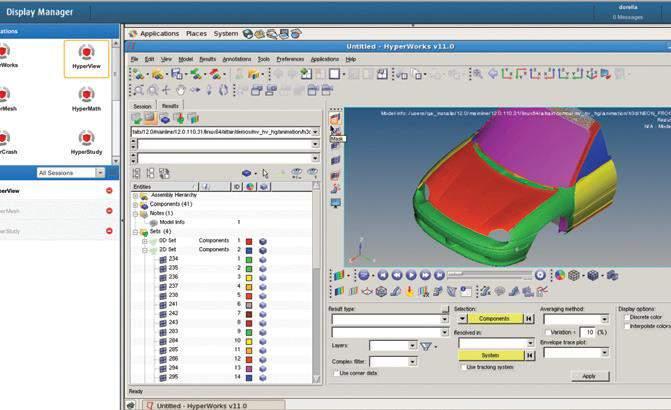Click the layers funnel filter icon

click(426, 346)
